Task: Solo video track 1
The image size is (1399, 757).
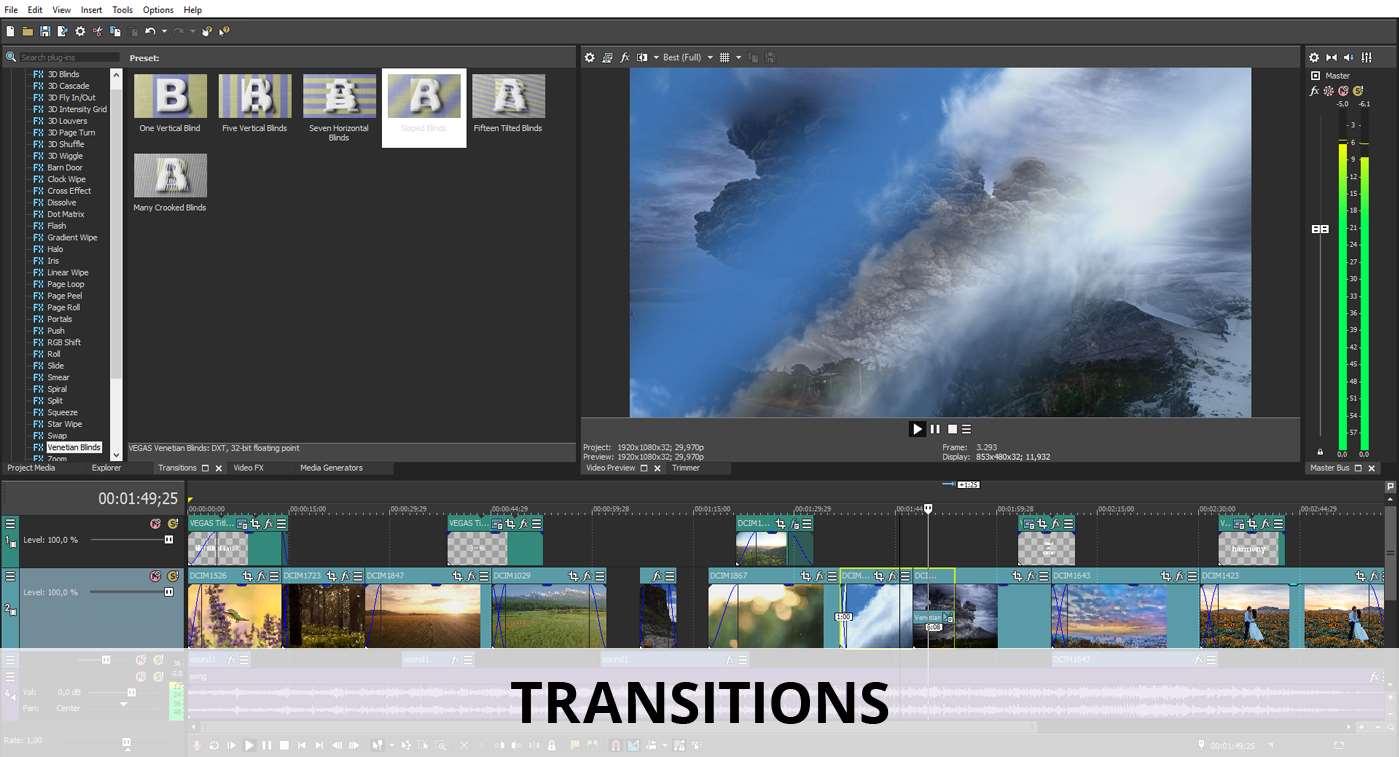Action: click(x=172, y=523)
